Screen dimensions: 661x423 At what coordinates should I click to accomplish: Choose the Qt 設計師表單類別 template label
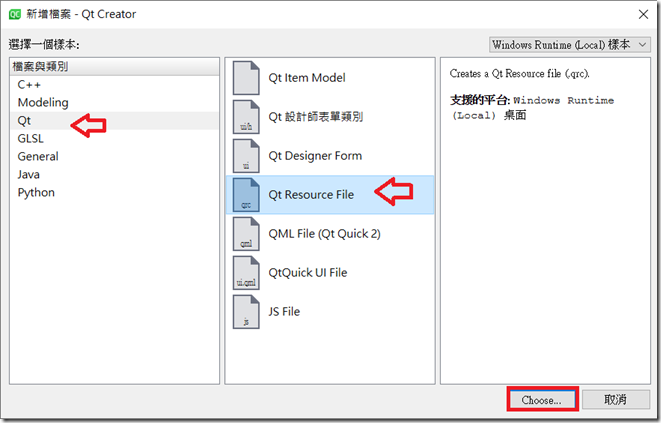pyautogui.click(x=316, y=117)
